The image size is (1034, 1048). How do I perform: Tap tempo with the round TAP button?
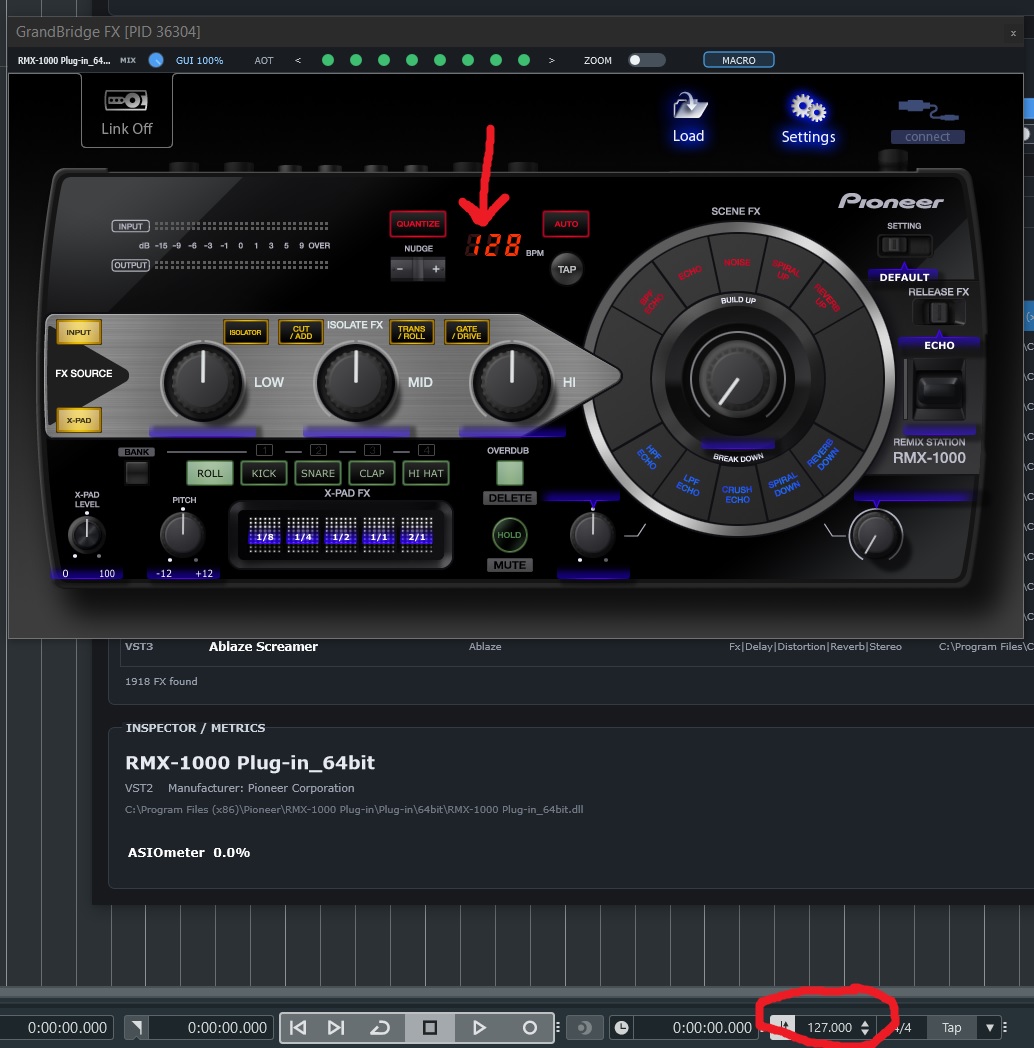tap(567, 269)
